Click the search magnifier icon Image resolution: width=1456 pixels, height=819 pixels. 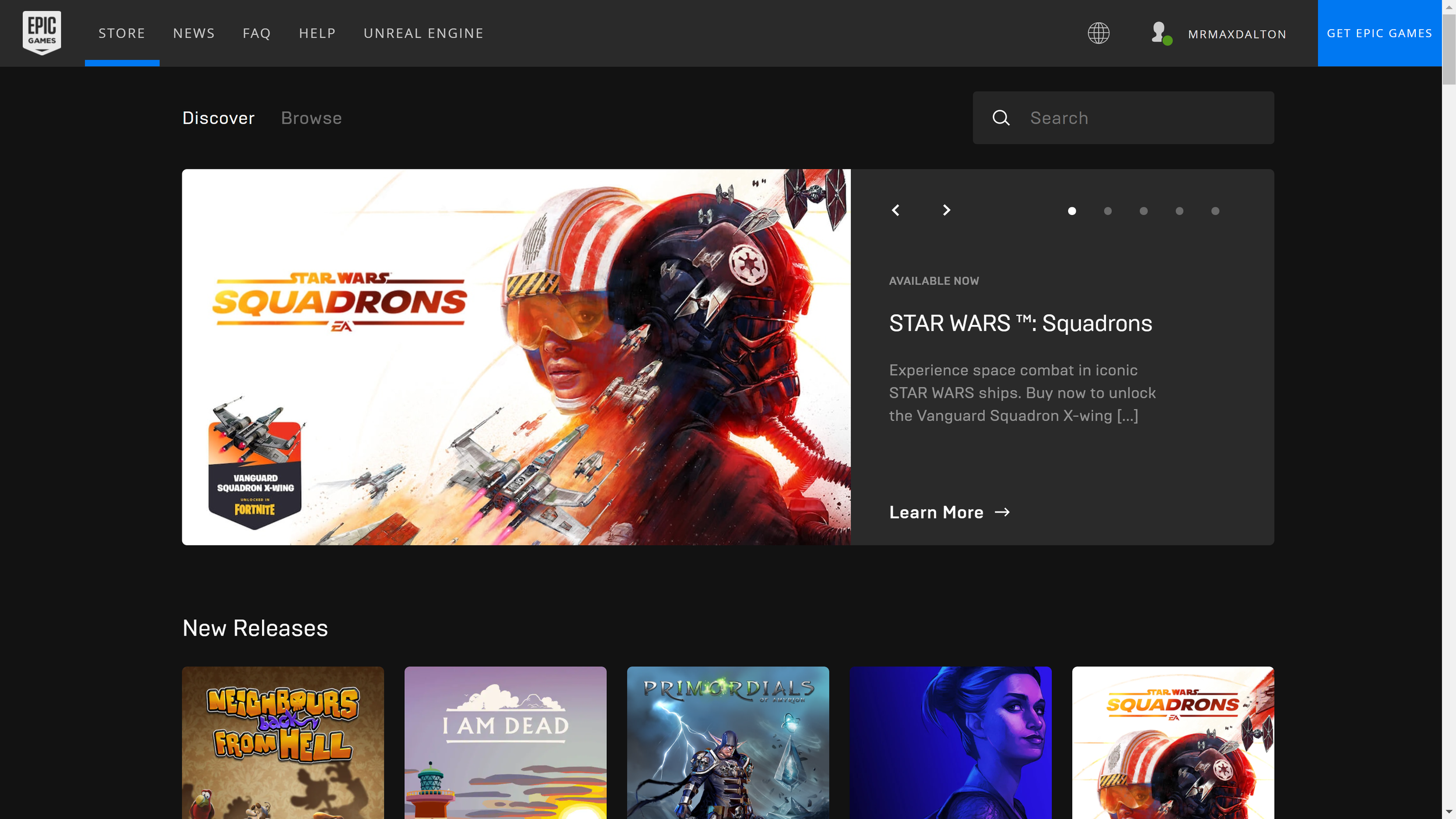pos(1001,118)
